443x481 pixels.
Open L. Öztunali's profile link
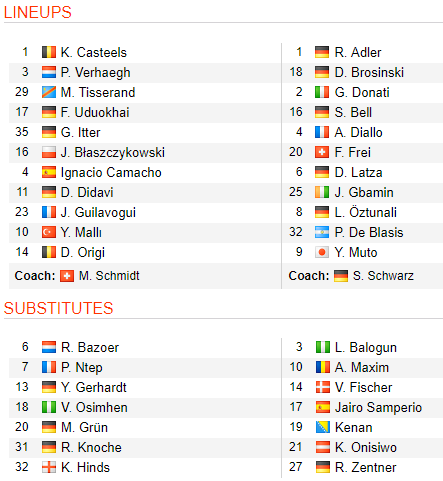tap(366, 212)
